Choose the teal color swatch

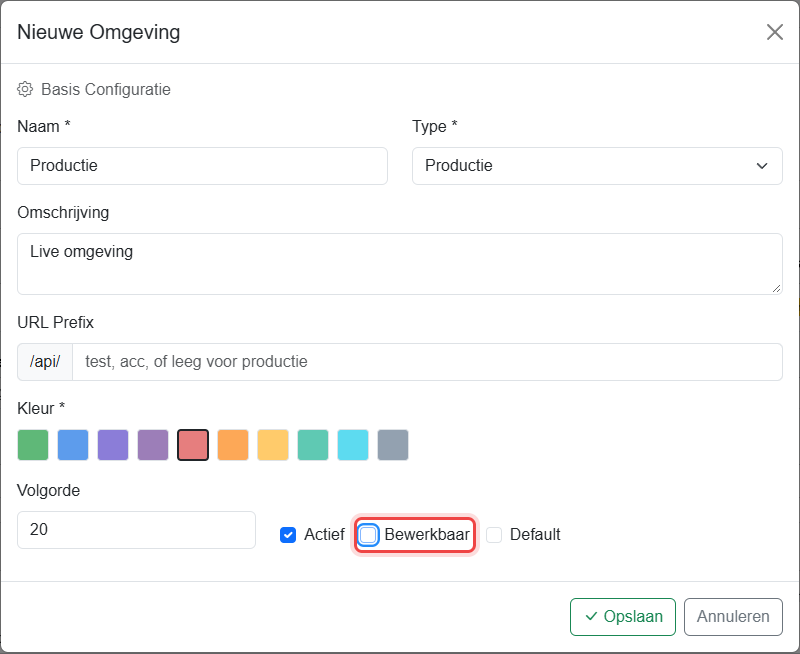pos(313,445)
